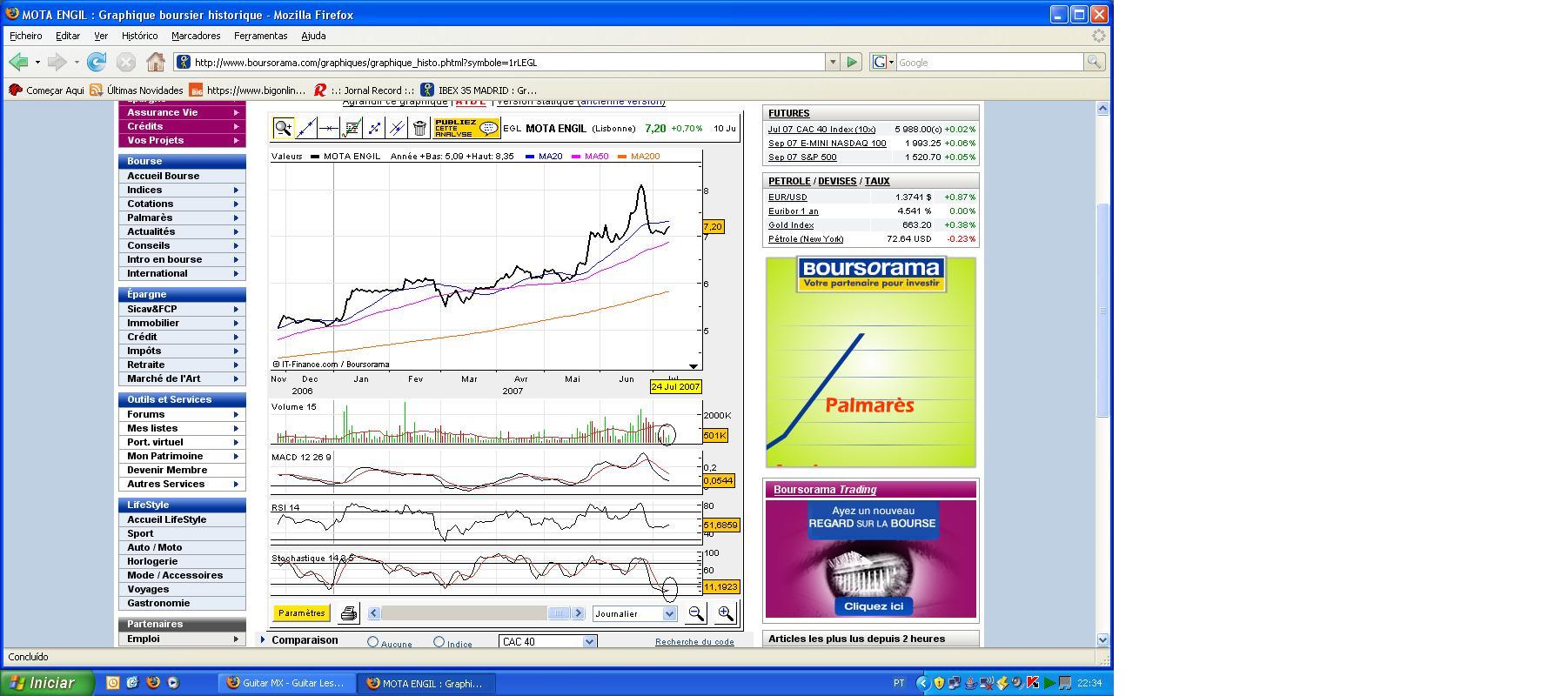This screenshot has height=696, width=1568.
Task: Click the page scrollbar down arrow
Action: click(x=1102, y=639)
